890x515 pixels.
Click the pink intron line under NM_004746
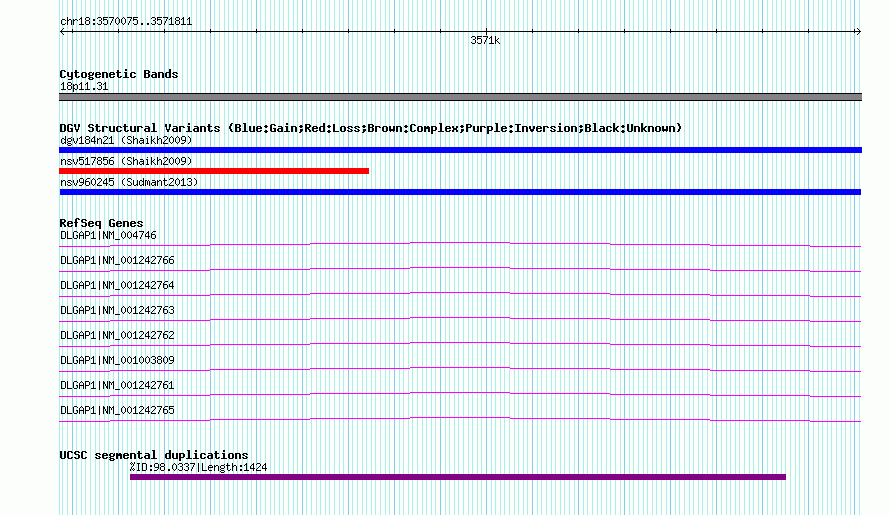(x=460, y=243)
